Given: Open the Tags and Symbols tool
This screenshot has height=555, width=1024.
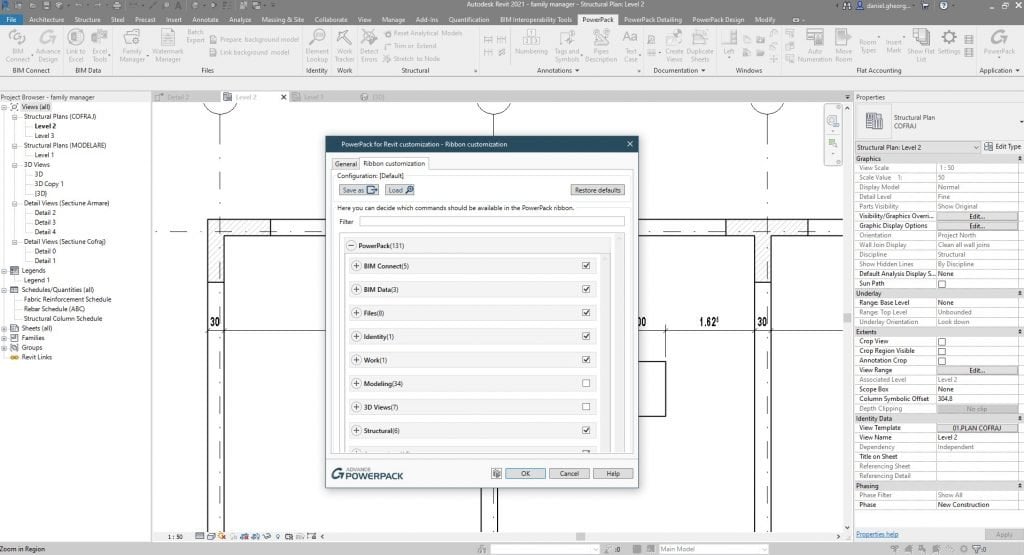Looking at the screenshot, I should click(x=566, y=44).
